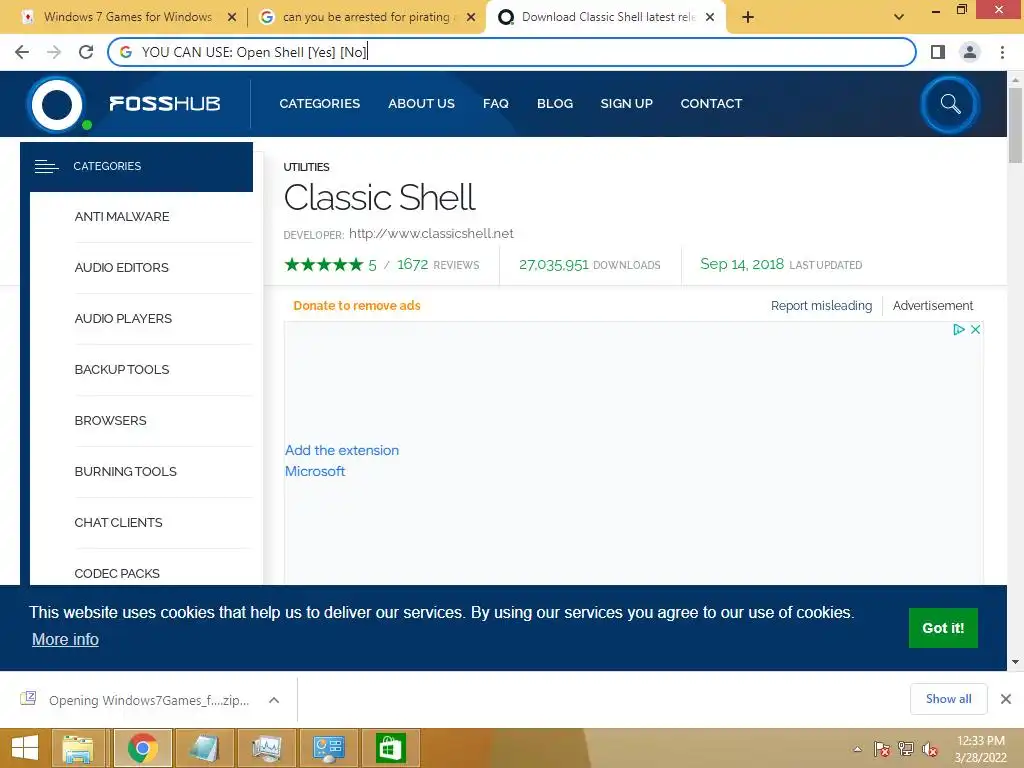Viewport: 1024px width, 768px height.
Task: Open ABOUT US page
Action: pos(421,103)
